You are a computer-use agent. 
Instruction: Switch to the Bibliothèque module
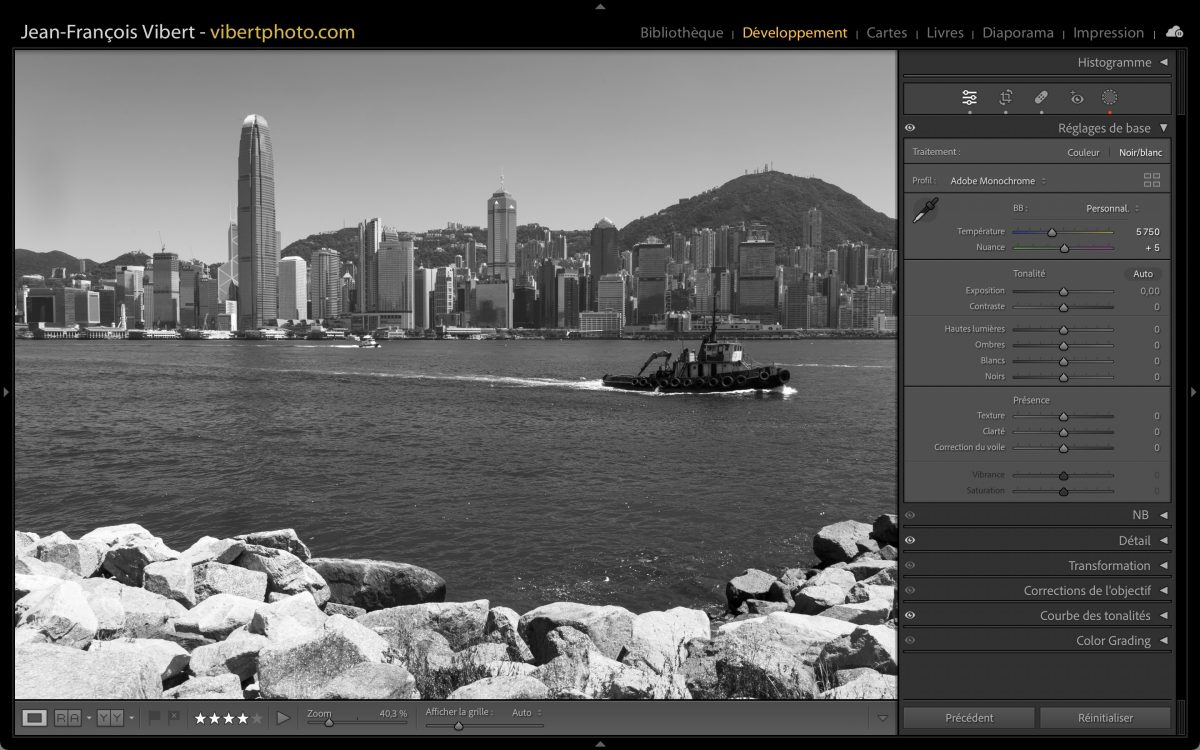pos(681,33)
